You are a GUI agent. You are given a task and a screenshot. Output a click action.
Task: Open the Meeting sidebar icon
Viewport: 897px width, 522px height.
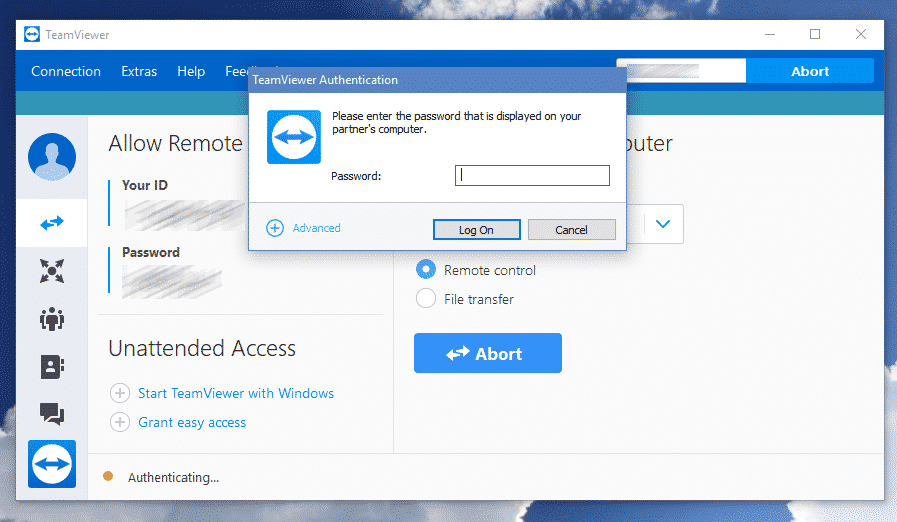point(51,318)
